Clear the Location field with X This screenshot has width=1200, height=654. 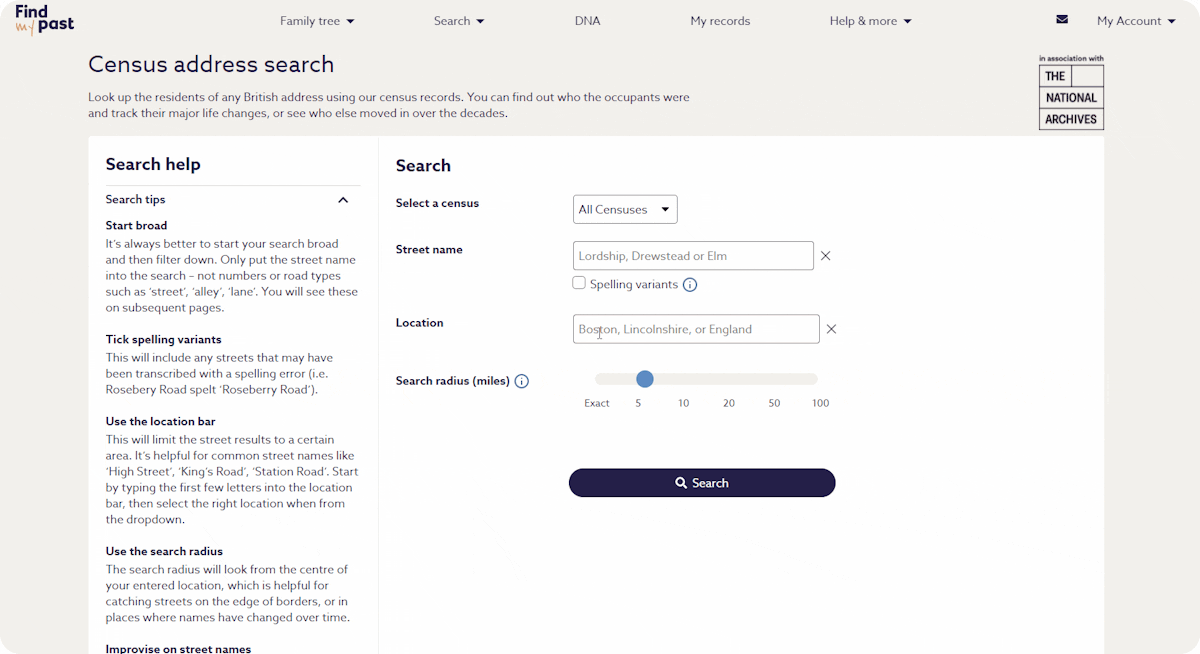(831, 329)
